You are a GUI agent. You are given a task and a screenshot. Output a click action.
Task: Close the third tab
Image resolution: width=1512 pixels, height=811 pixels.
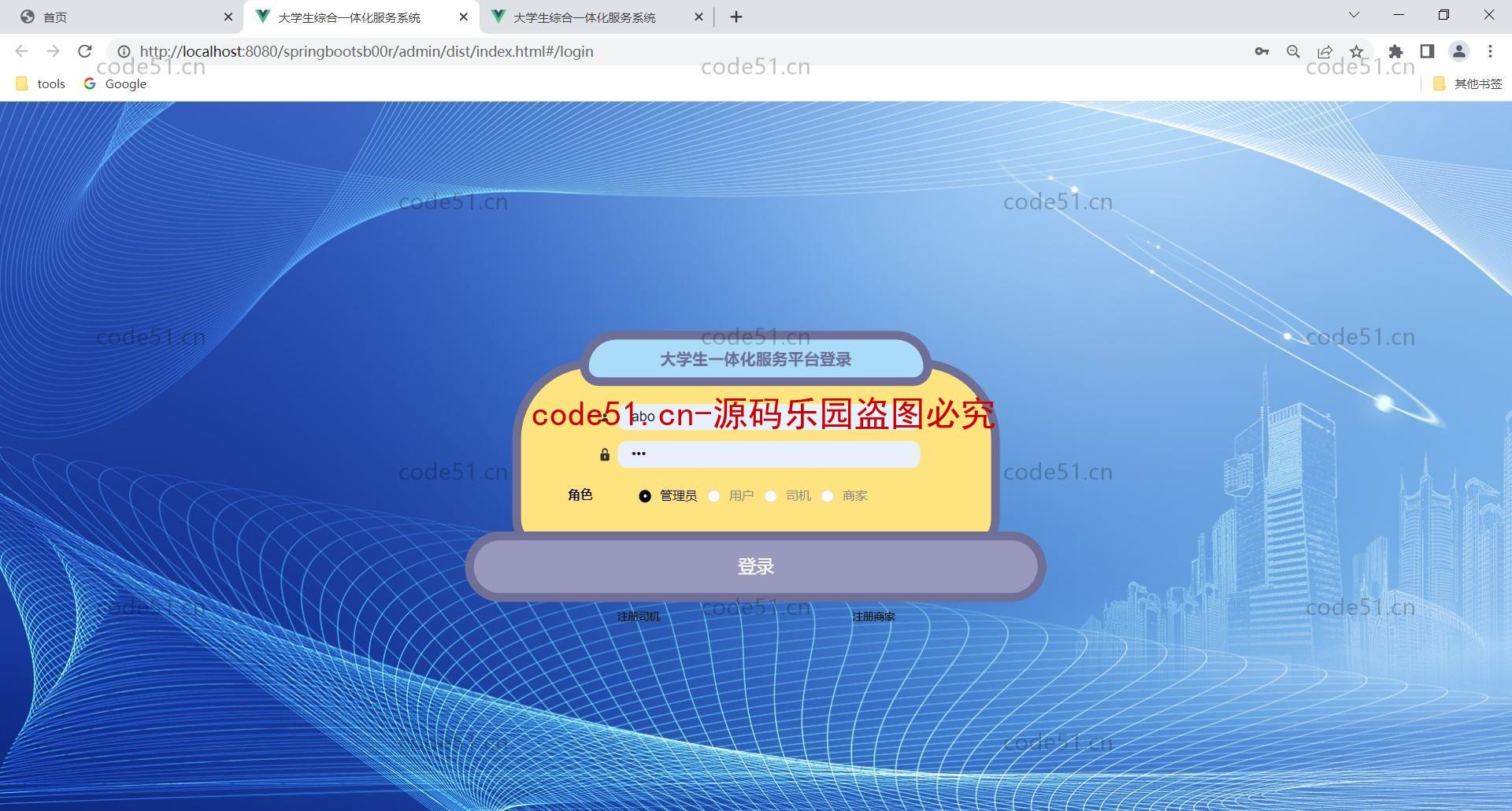click(699, 17)
